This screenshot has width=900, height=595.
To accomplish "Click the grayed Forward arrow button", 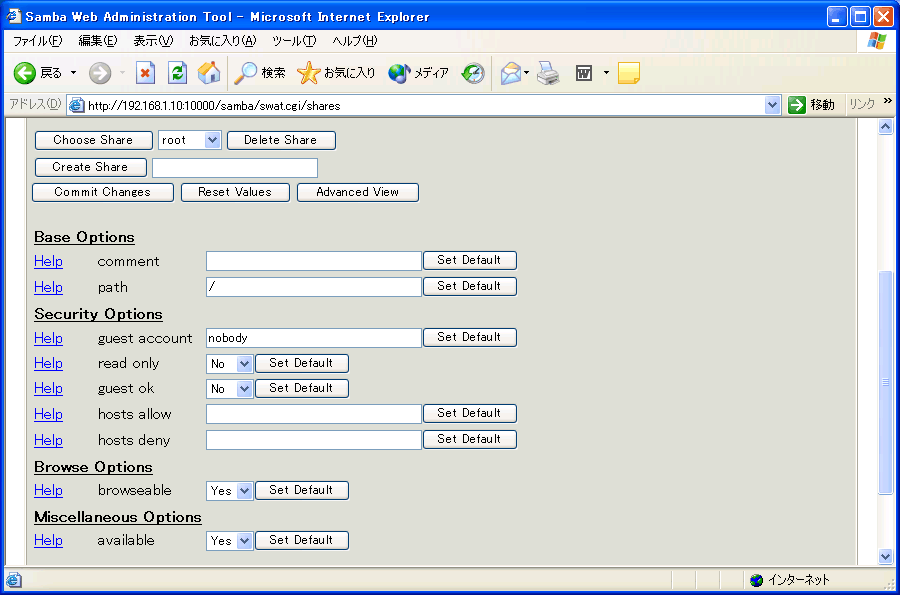I will 100,73.
